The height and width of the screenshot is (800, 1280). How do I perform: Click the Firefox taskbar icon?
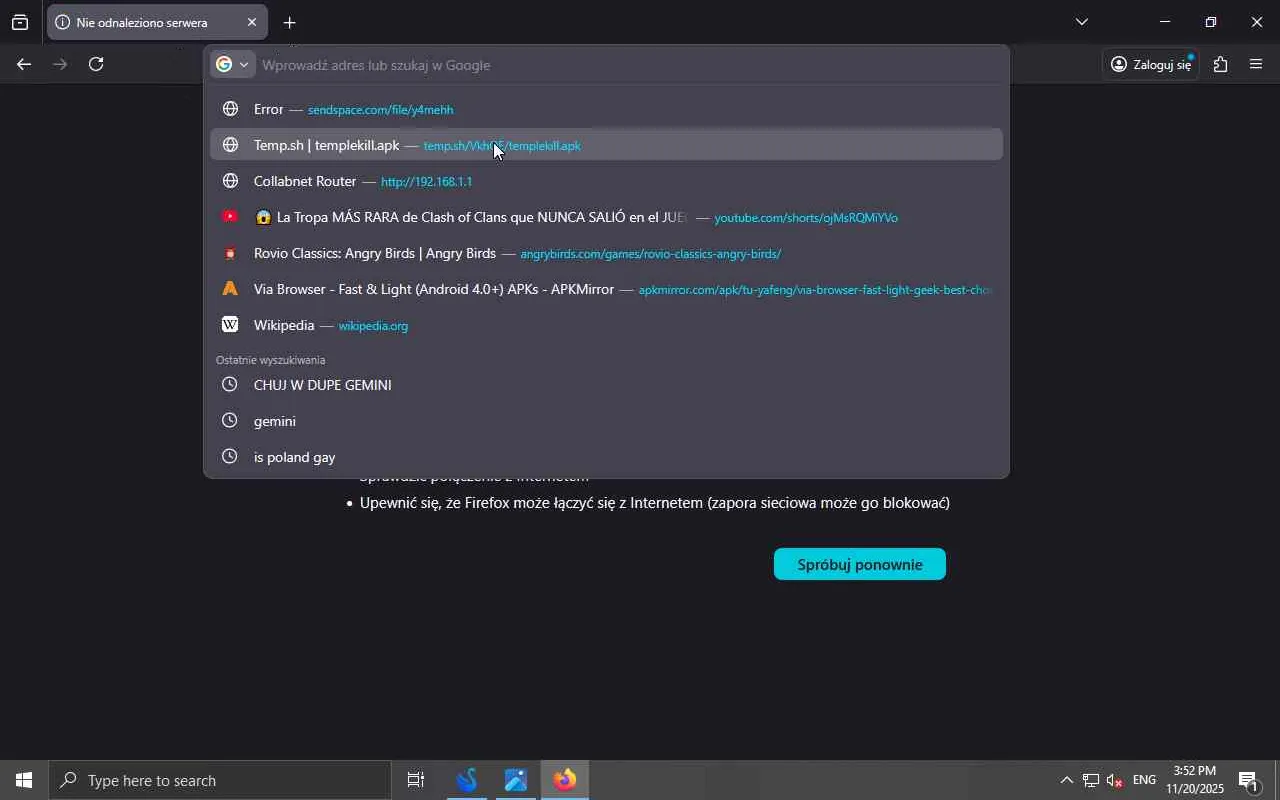tap(565, 780)
